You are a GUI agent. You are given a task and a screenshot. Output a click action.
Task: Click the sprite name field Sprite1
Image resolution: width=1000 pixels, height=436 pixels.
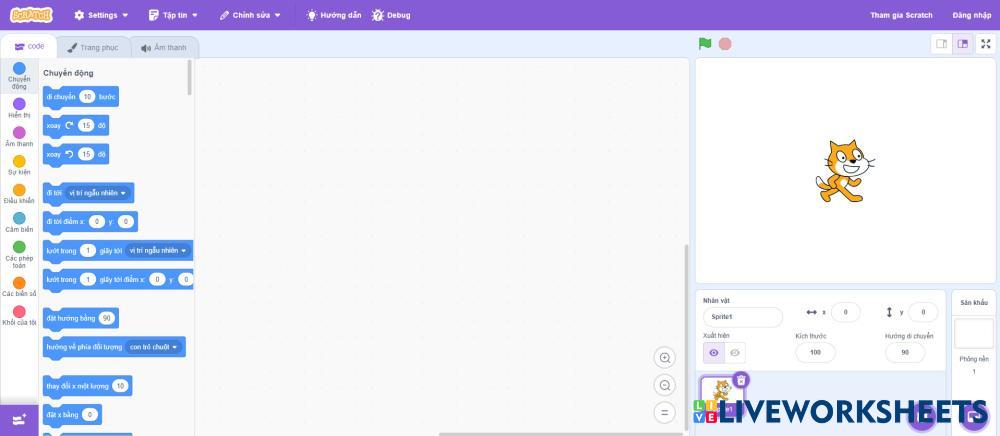click(742, 317)
